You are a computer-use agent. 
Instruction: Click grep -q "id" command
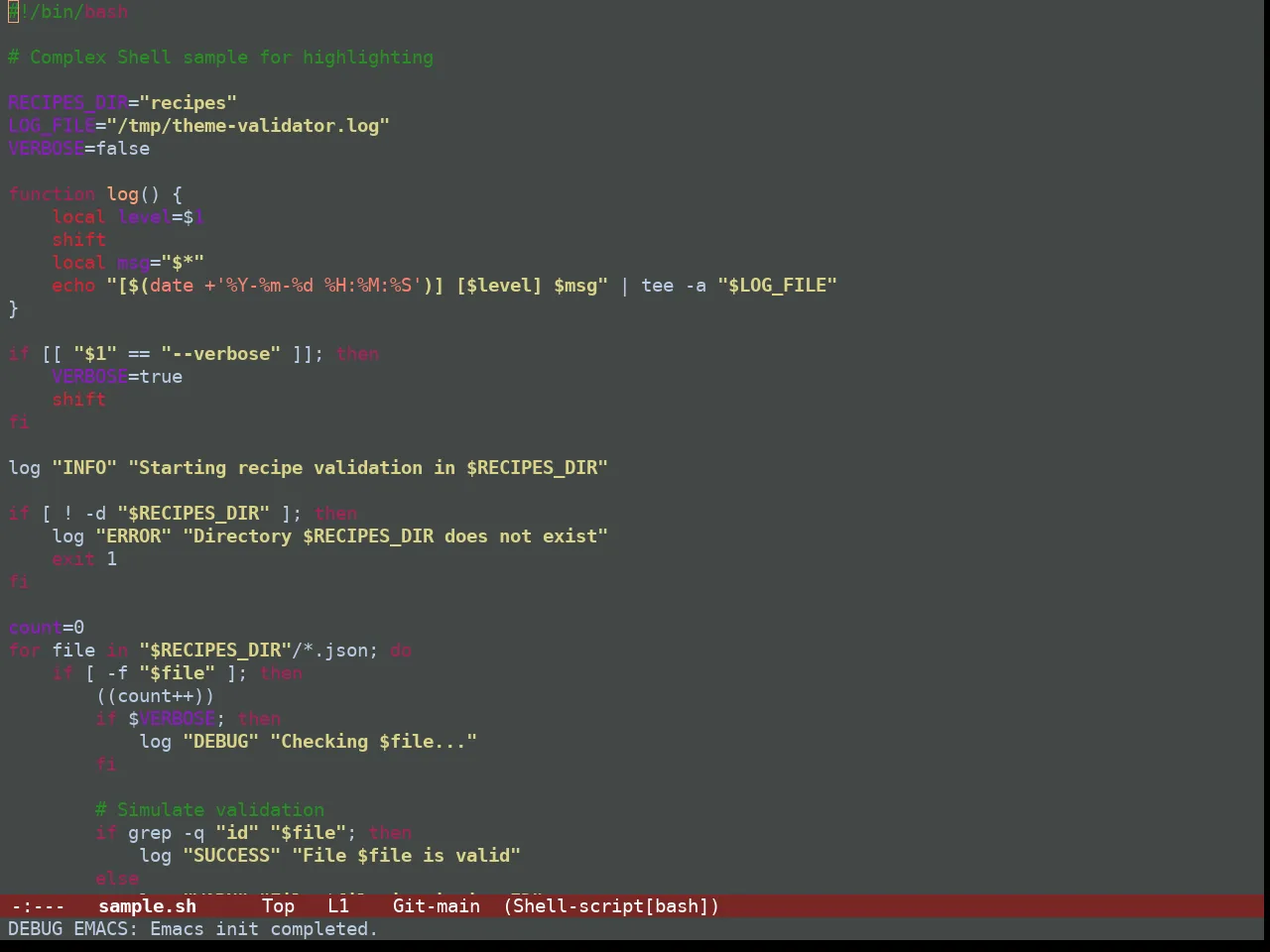tap(193, 833)
